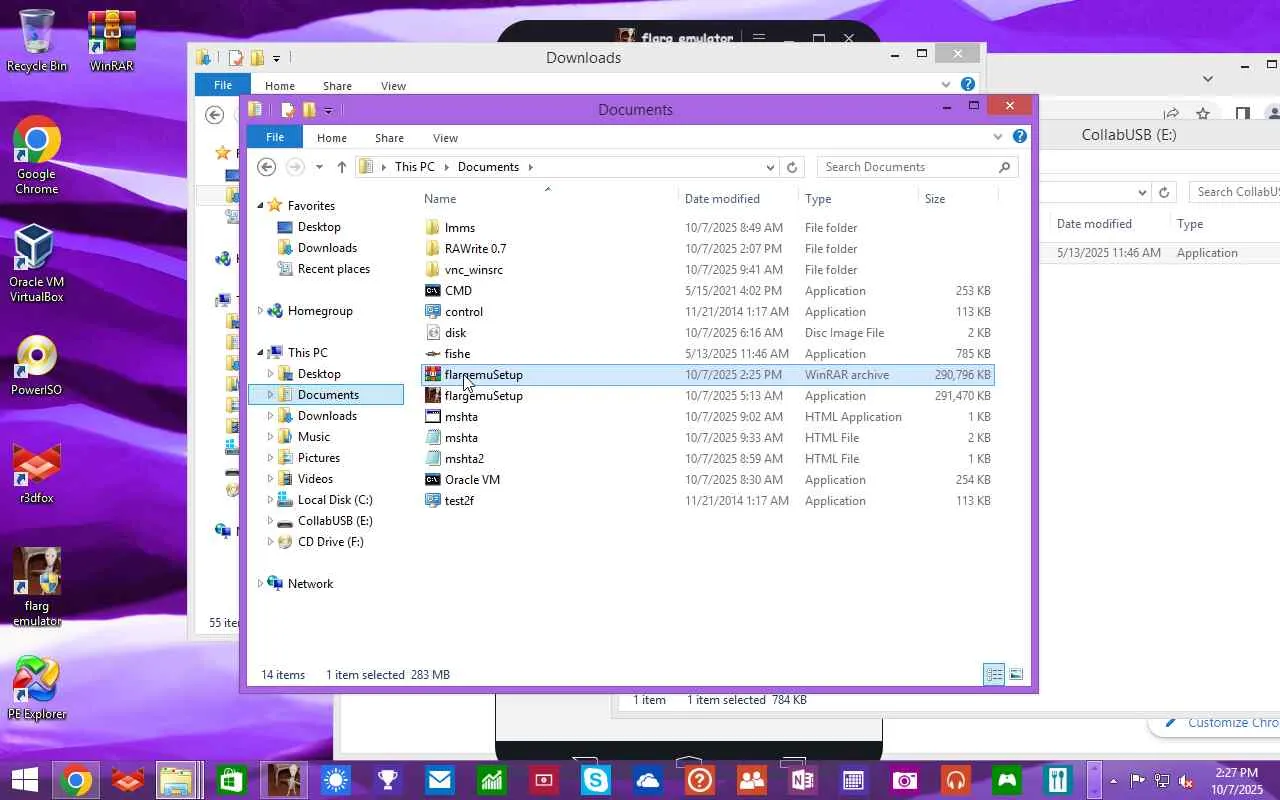Select the flarg emulator desktop icon
1280x800 pixels.
(x=37, y=588)
